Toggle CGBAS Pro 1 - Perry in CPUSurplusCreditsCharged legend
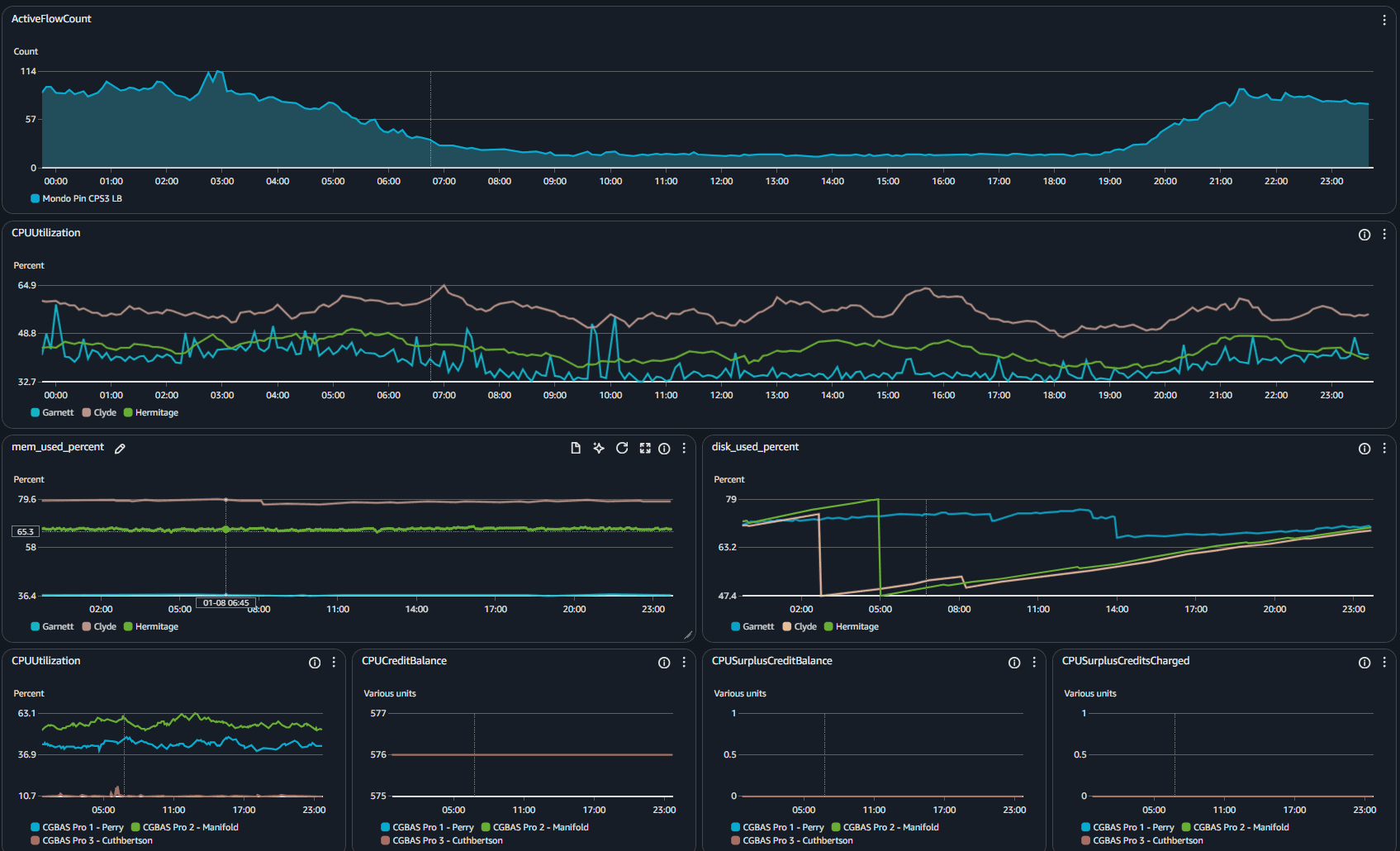Screen dimensions: 1400x851 1127,827
